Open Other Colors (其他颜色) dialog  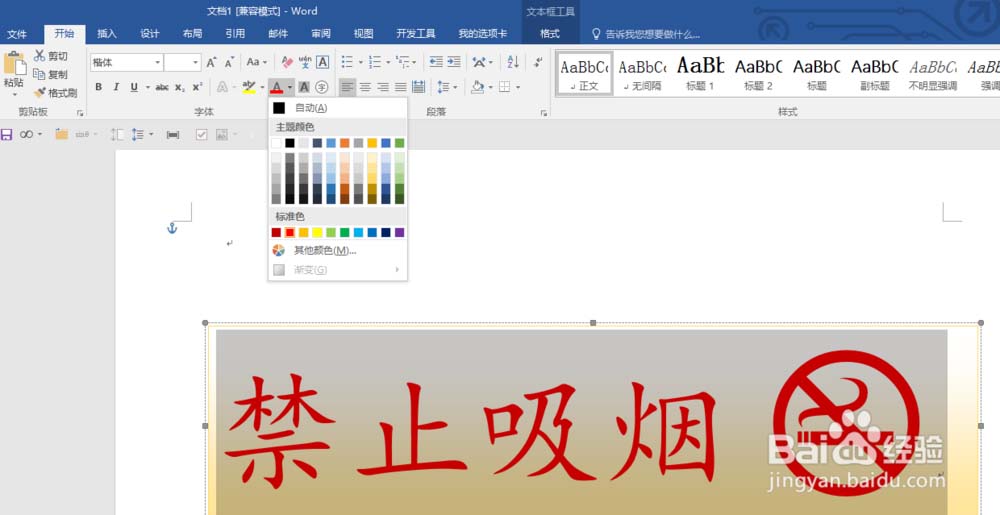[x=337, y=250]
